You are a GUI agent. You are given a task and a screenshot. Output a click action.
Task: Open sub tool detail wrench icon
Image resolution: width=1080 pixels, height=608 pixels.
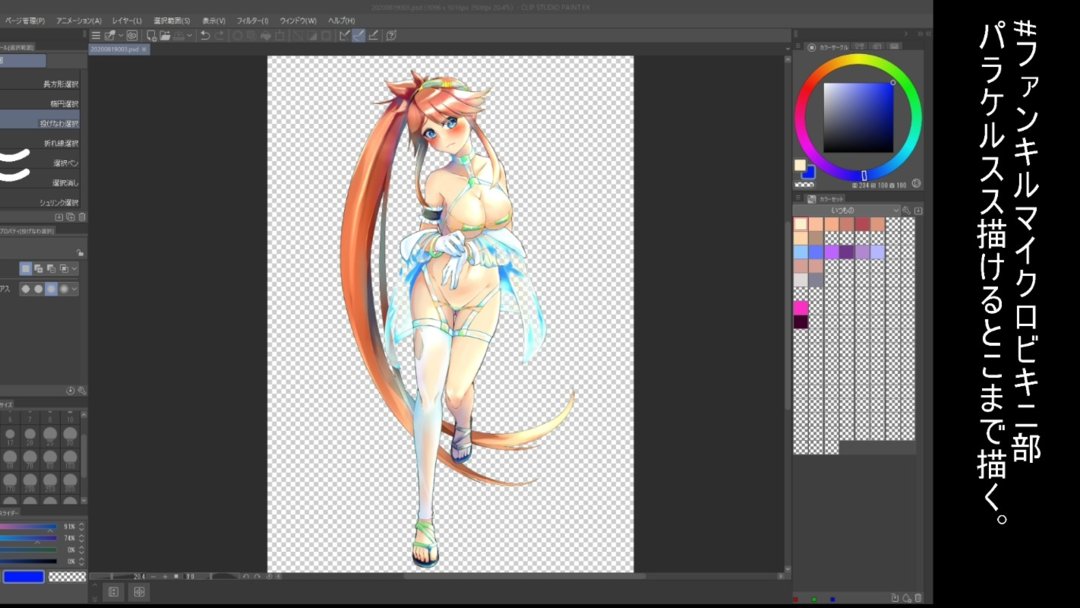[x=81, y=390]
